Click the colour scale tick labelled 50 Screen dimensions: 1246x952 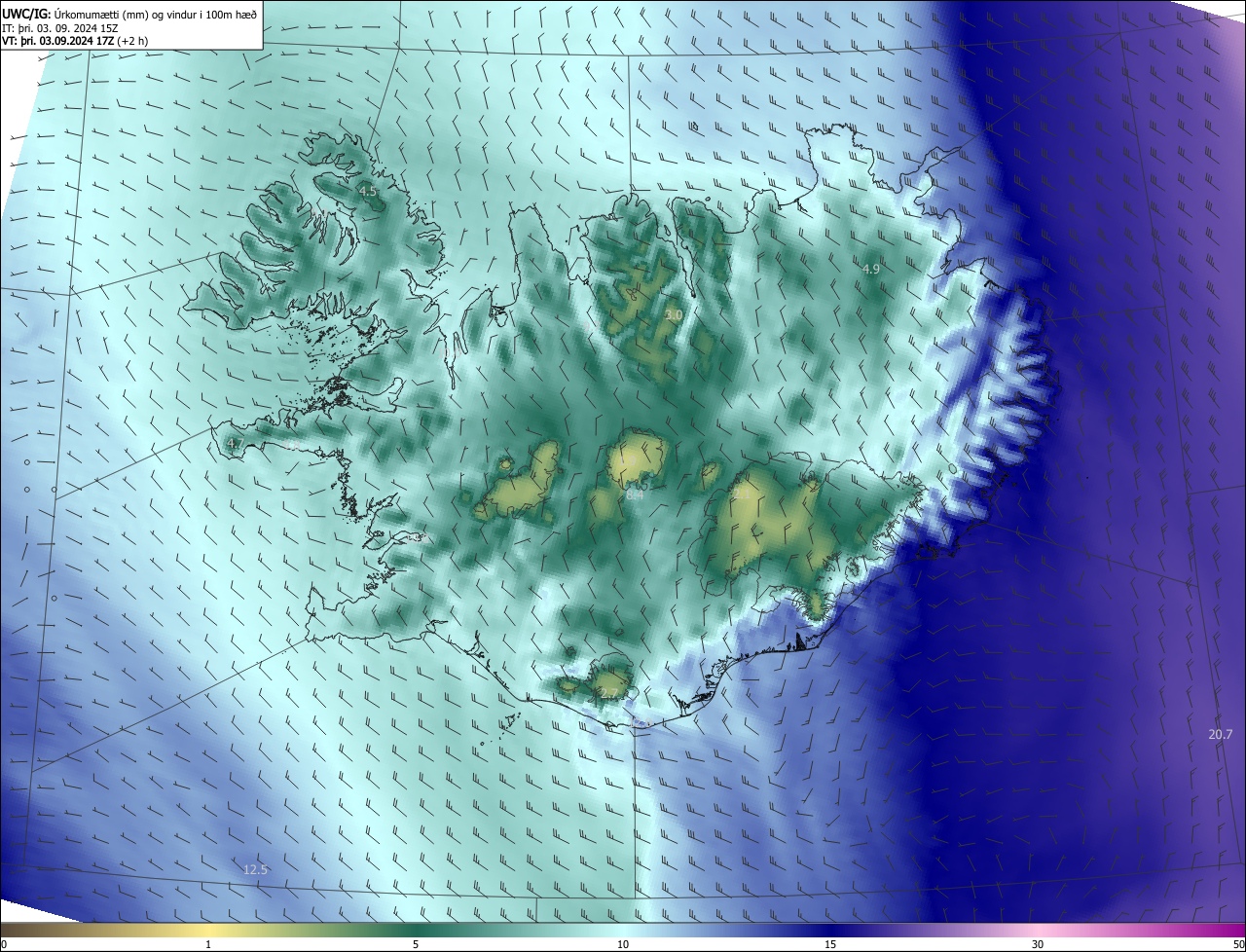pos(1238,944)
